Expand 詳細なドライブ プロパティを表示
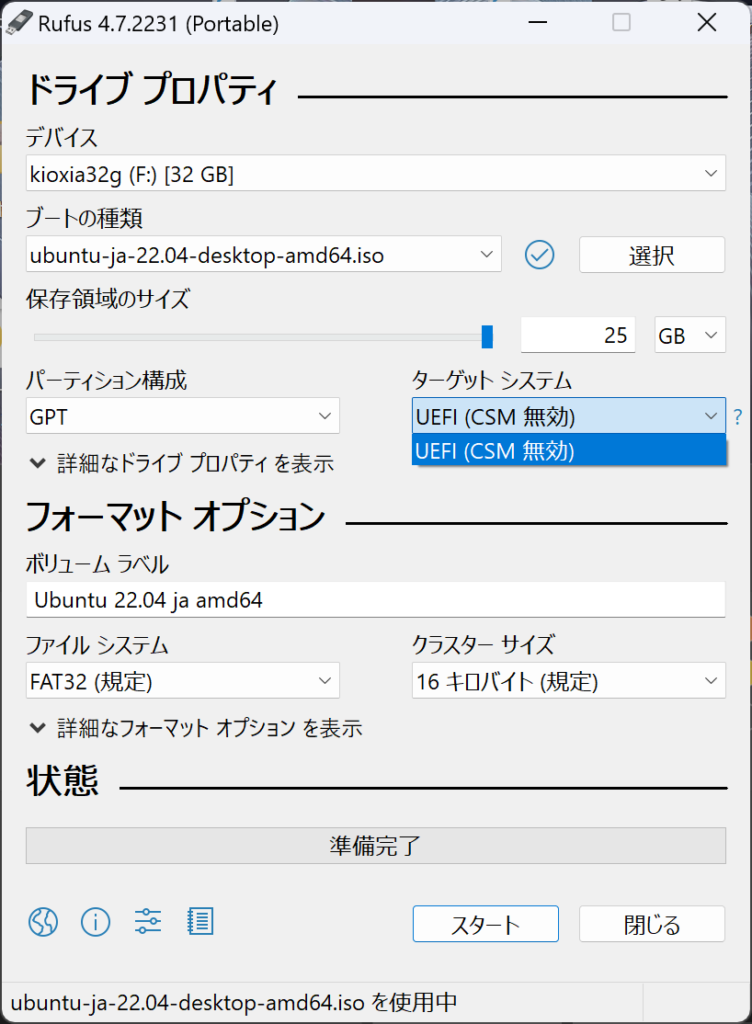The height and width of the screenshot is (1024, 752). pyautogui.click(x=182, y=463)
